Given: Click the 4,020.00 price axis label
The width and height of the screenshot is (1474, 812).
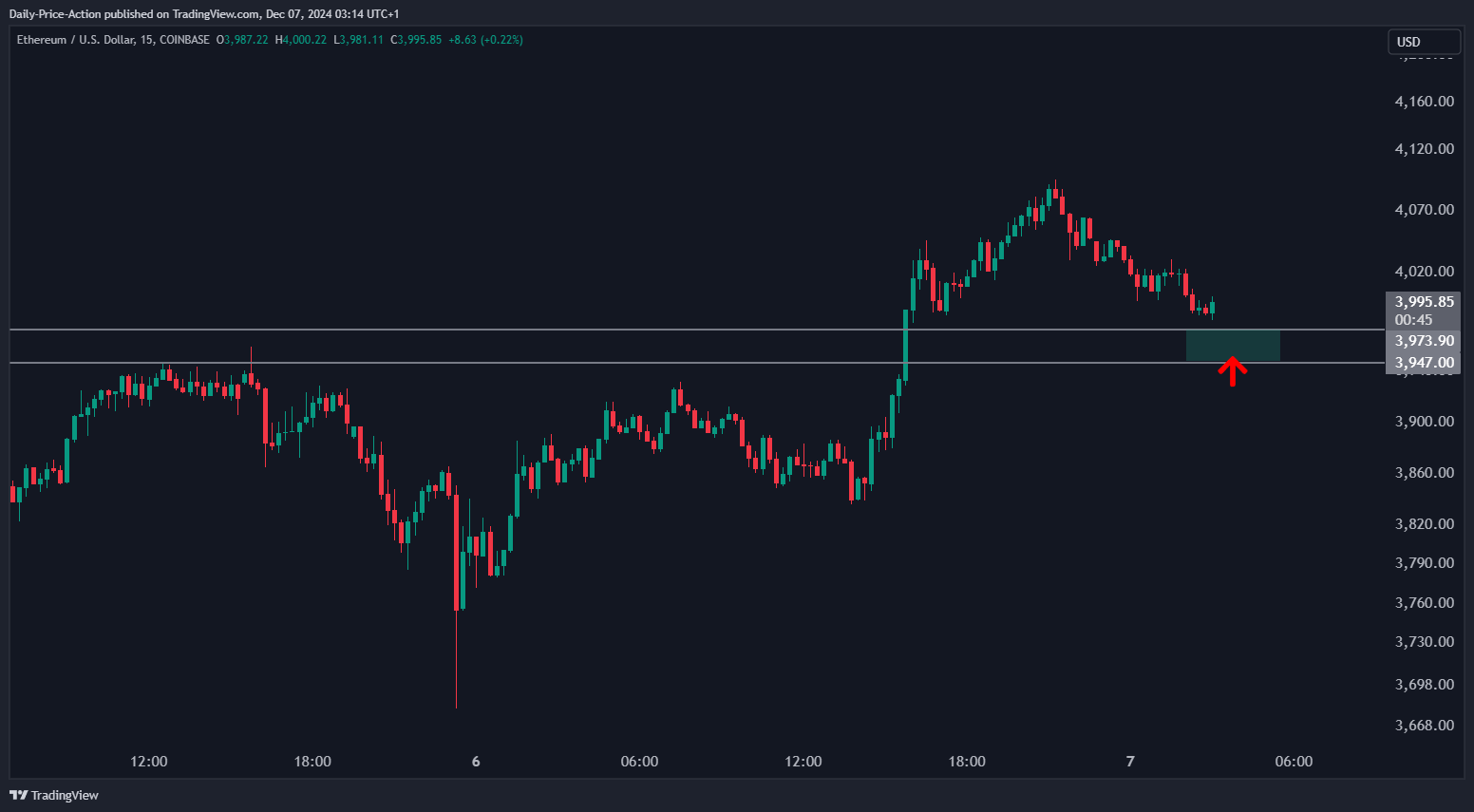Looking at the screenshot, I should [1424, 272].
